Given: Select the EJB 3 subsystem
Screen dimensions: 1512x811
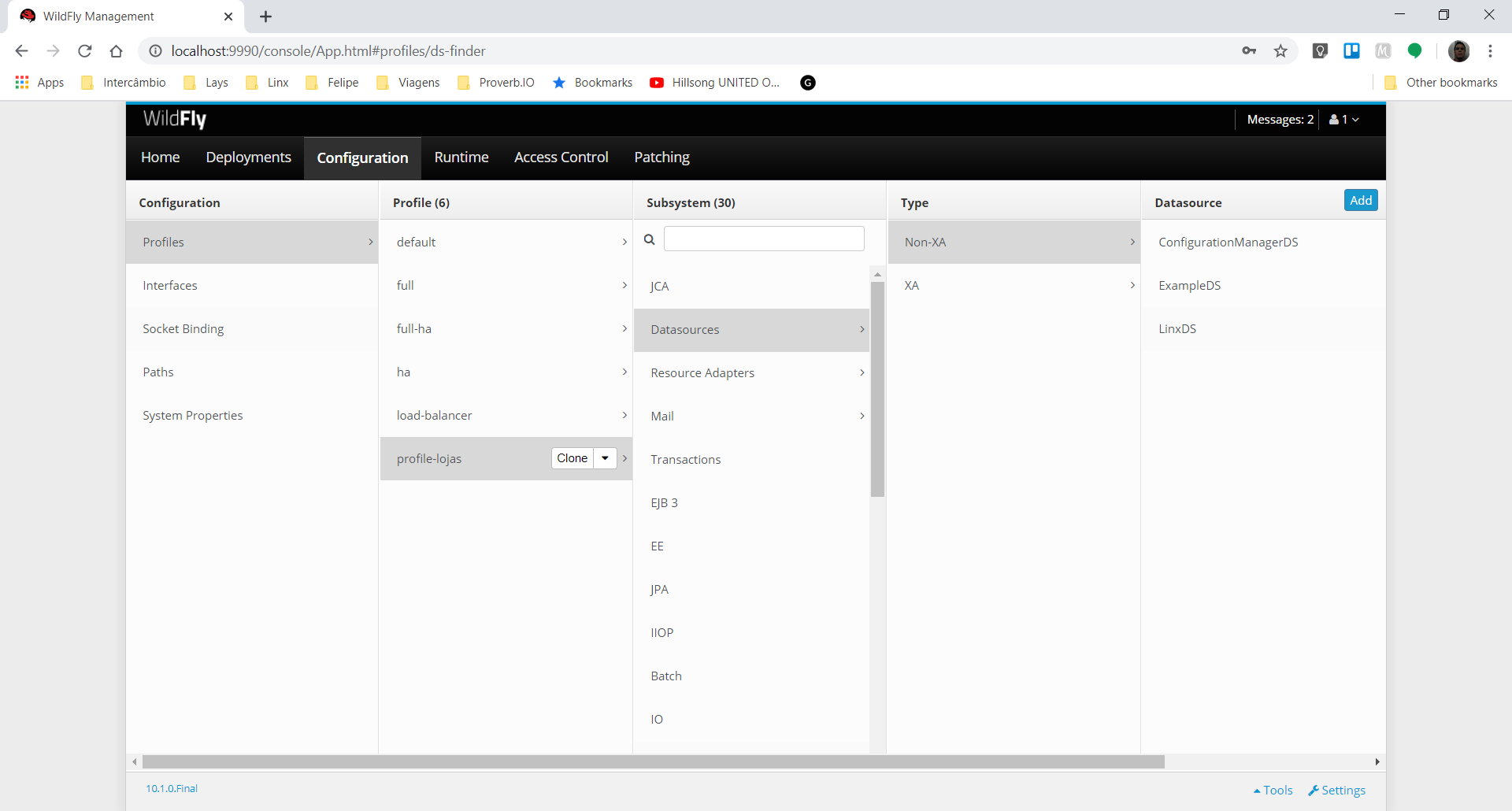Looking at the screenshot, I should coord(751,502).
